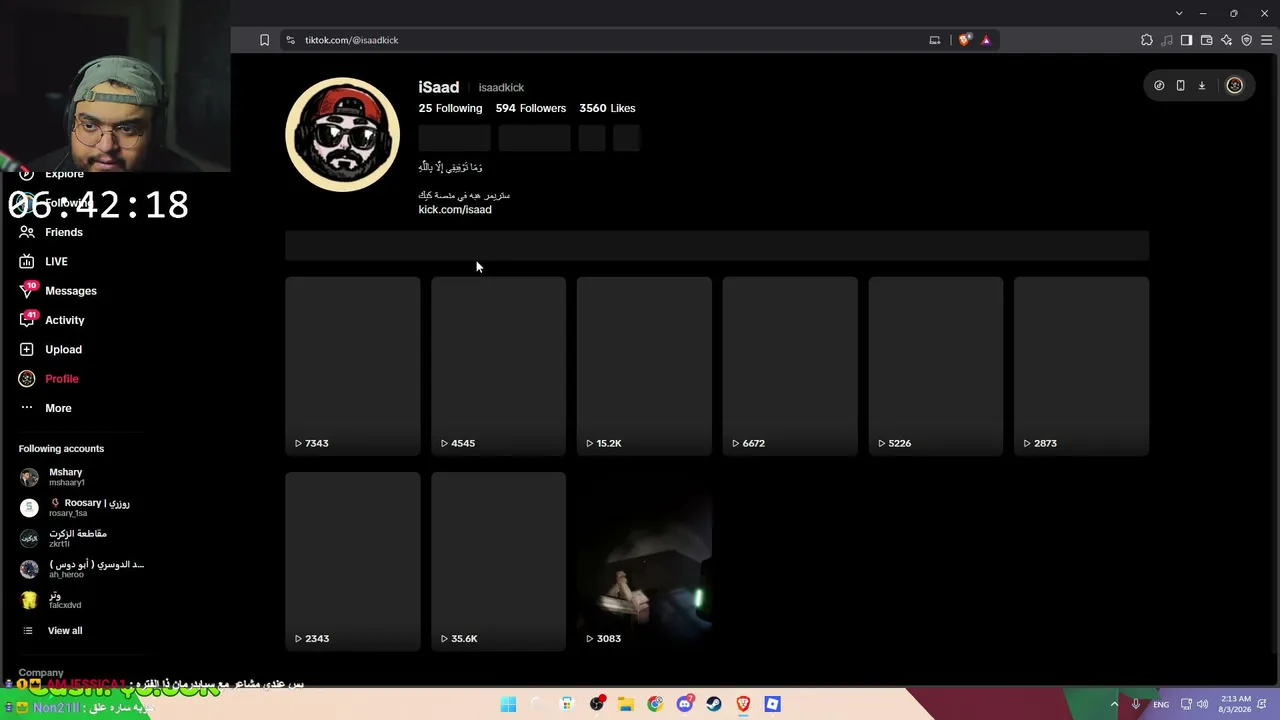Image resolution: width=1280 pixels, height=720 pixels.
Task: Bookmark this page in the browser
Action: 264,40
